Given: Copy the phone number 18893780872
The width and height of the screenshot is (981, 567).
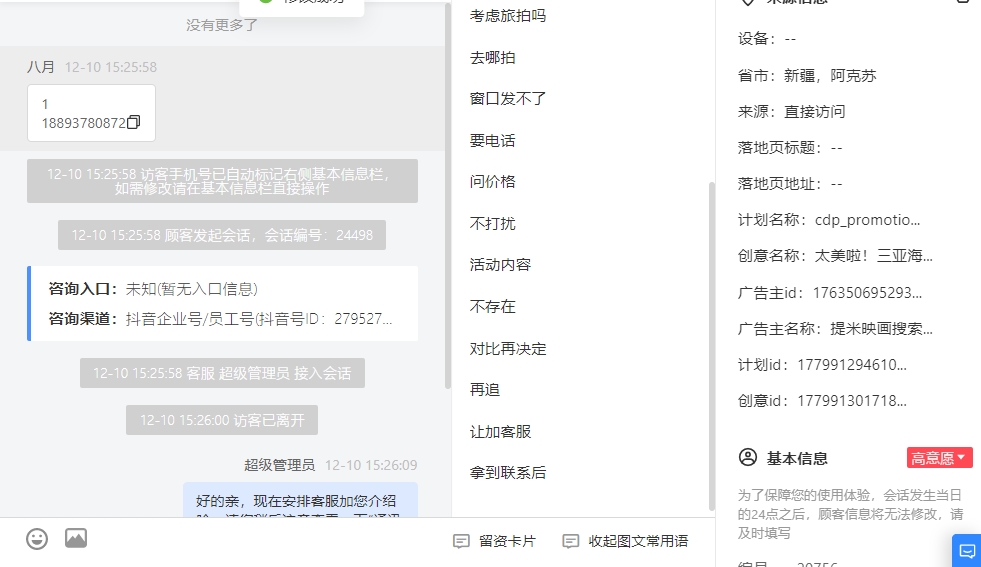Looking at the screenshot, I should click(x=133, y=122).
